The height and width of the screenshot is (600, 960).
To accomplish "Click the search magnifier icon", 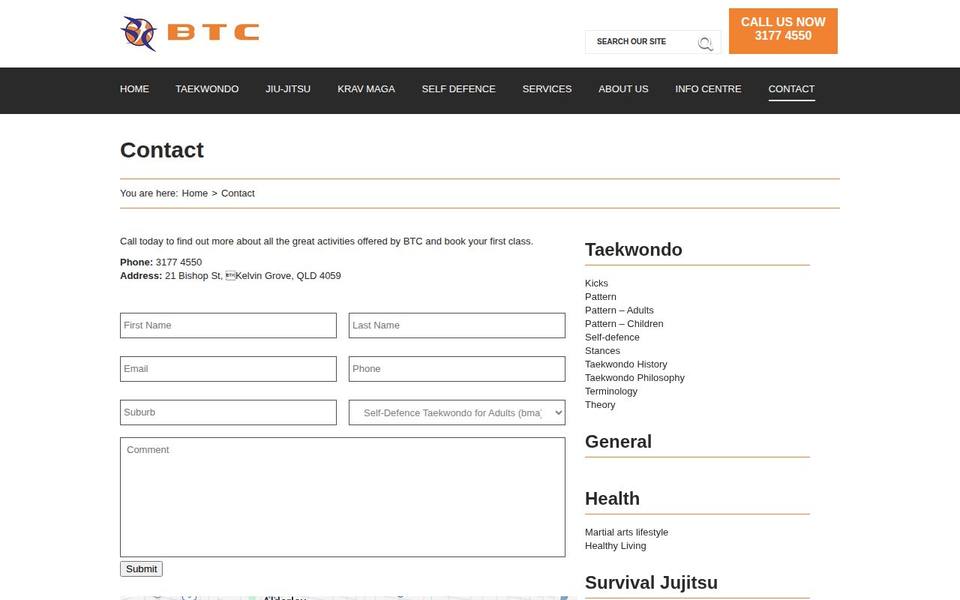I will pos(705,43).
